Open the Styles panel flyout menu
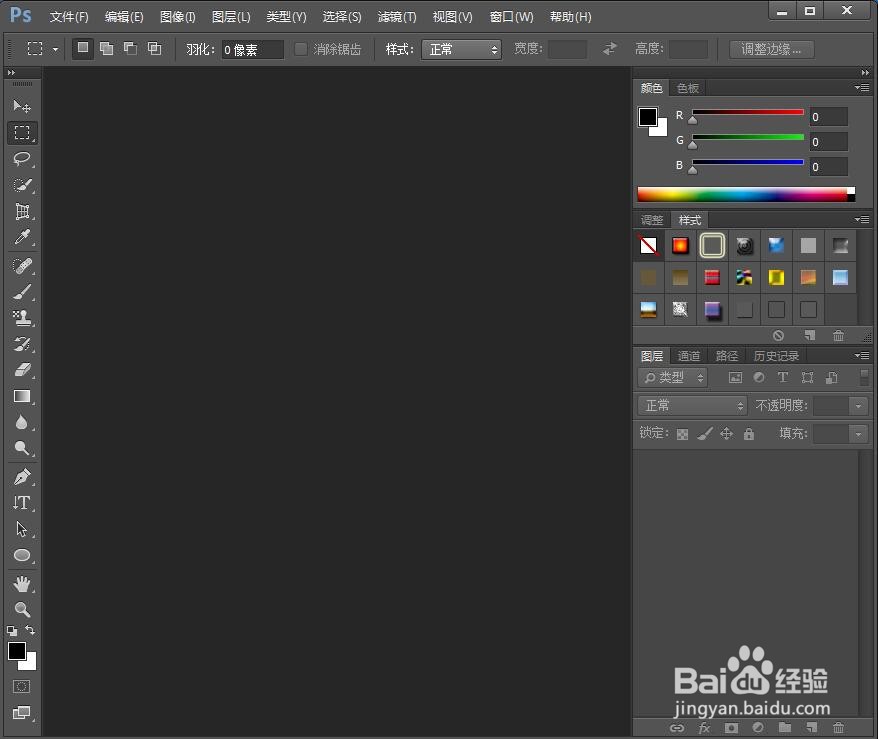The height and width of the screenshot is (739, 878). [862, 219]
